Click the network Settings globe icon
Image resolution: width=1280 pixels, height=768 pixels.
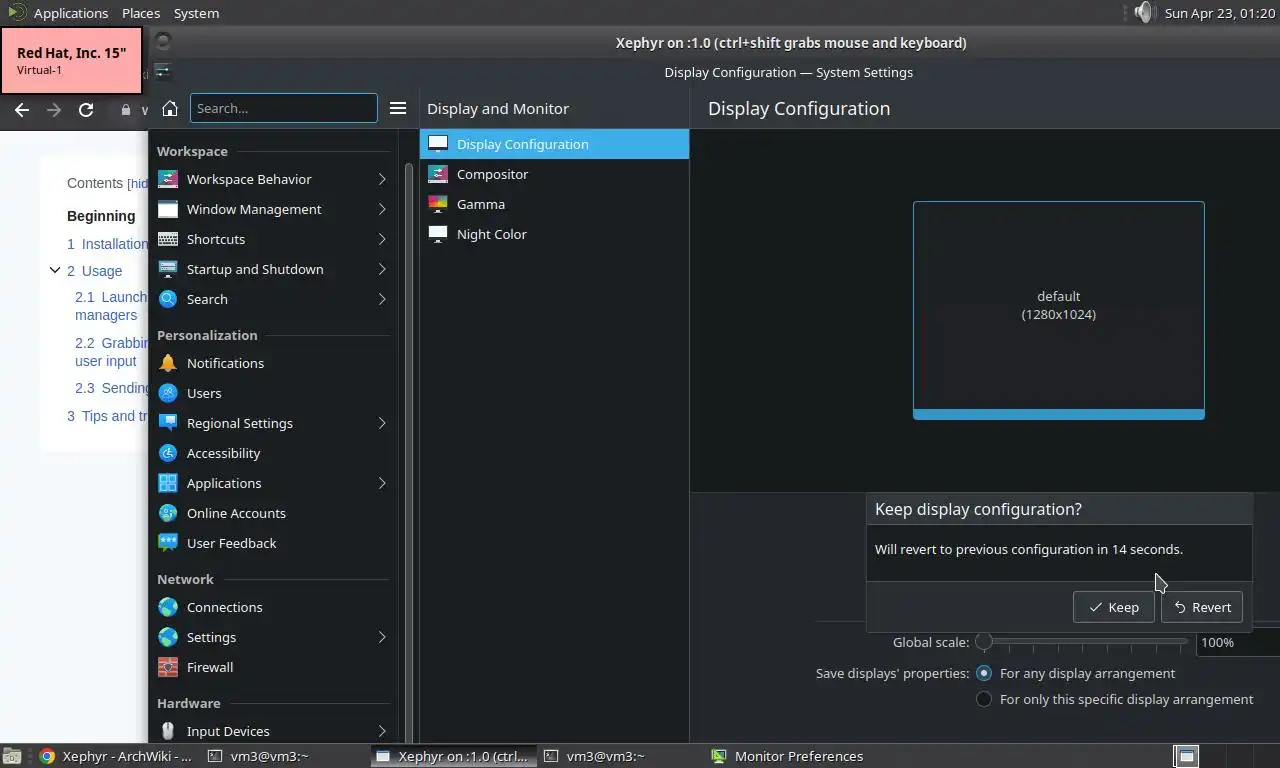tap(168, 637)
